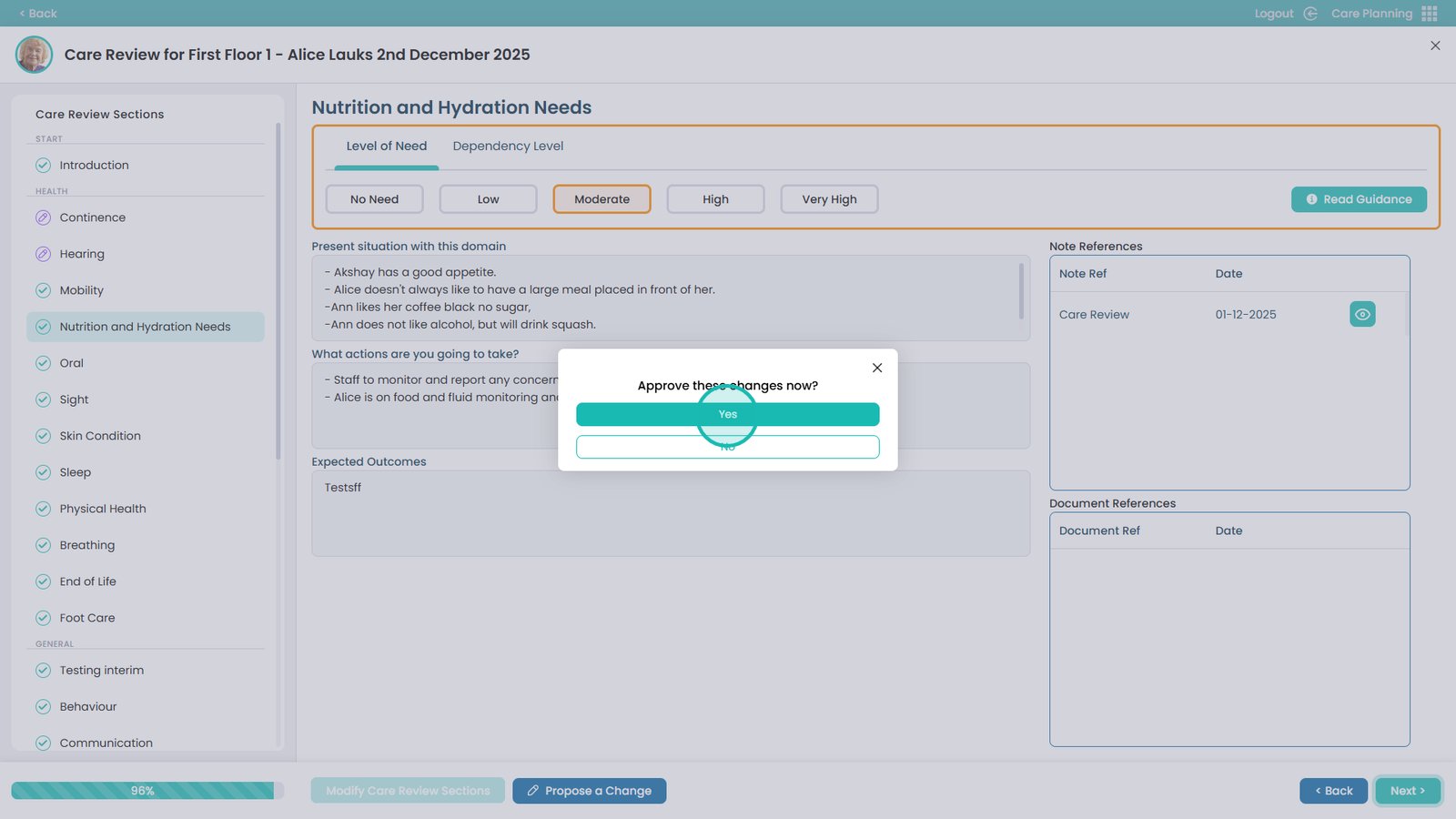Click the Mobility checkmark status icon
This screenshot has height=819, width=1456.
point(43,290)
